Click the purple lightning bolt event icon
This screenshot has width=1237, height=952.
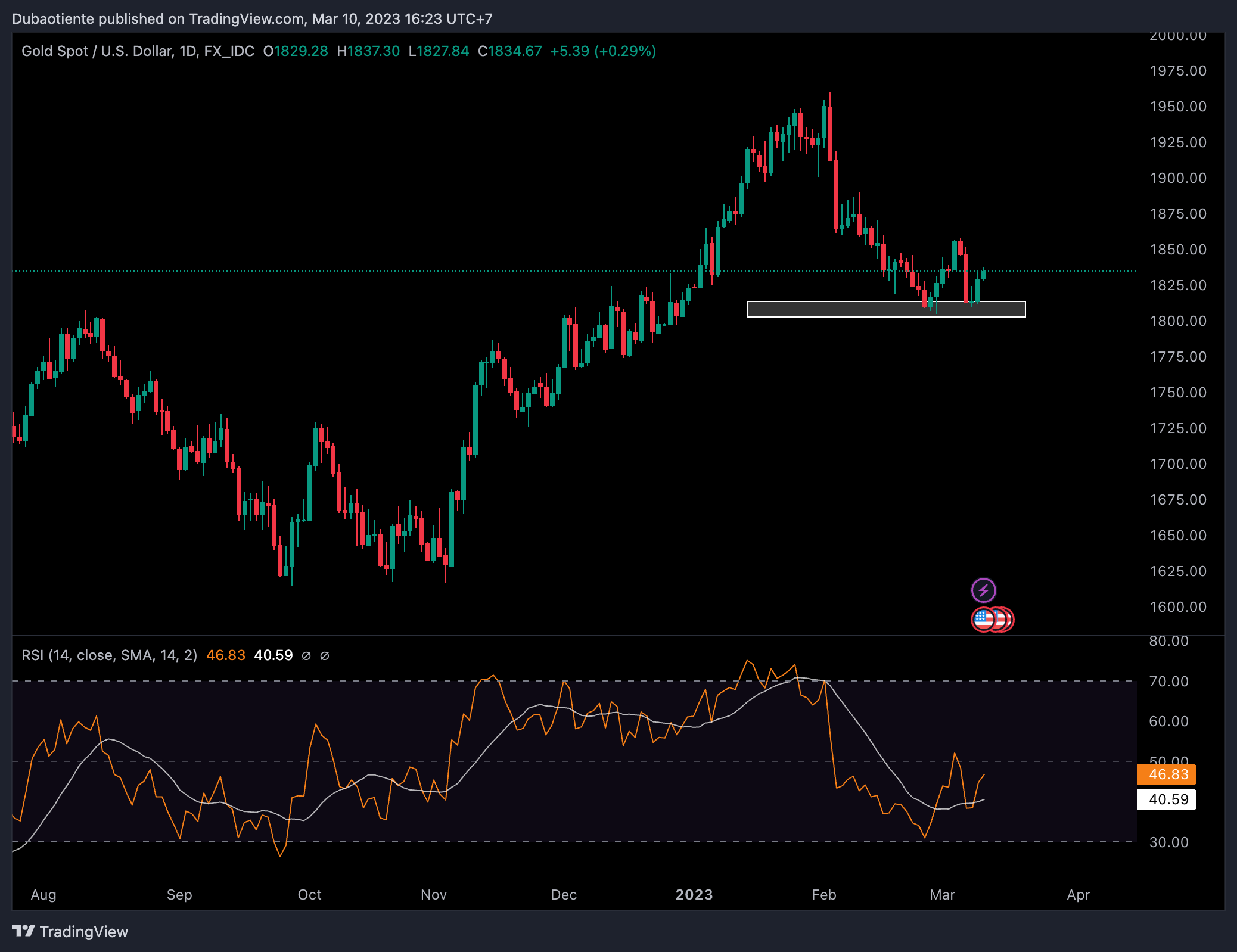983,590
